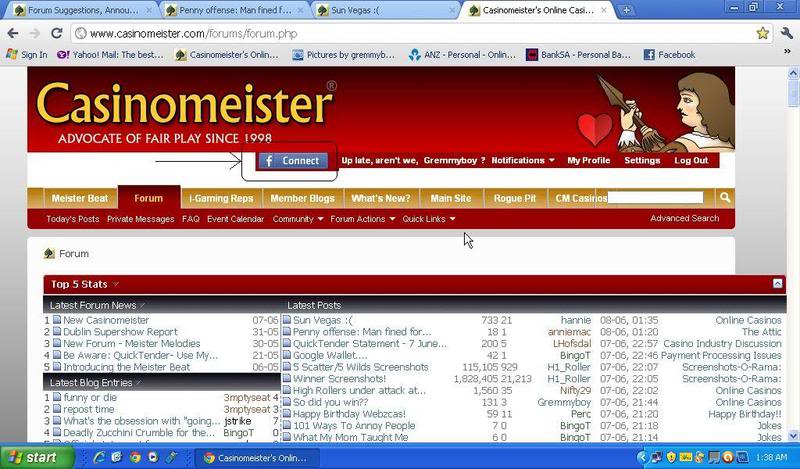Click Casinomeister taskbar window button
Screen dimensions: 800x469
(x=257, y=458)
